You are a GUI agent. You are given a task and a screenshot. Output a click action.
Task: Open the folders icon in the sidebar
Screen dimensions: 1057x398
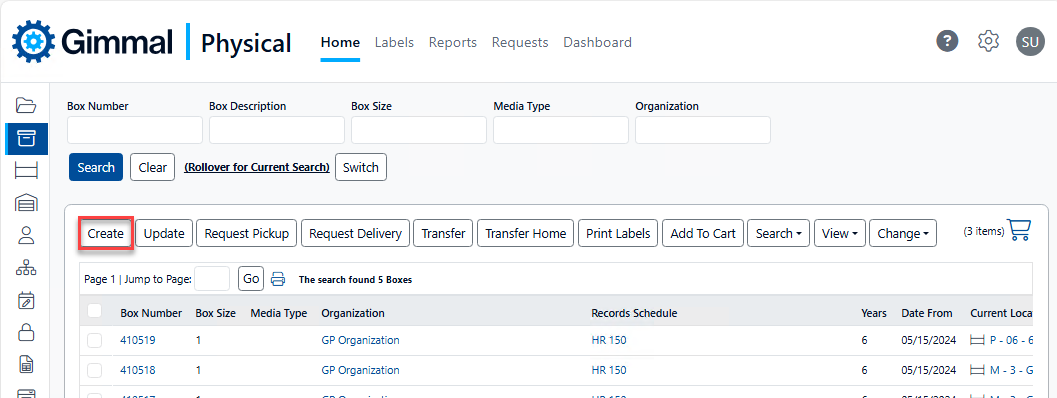click(26, 105)
